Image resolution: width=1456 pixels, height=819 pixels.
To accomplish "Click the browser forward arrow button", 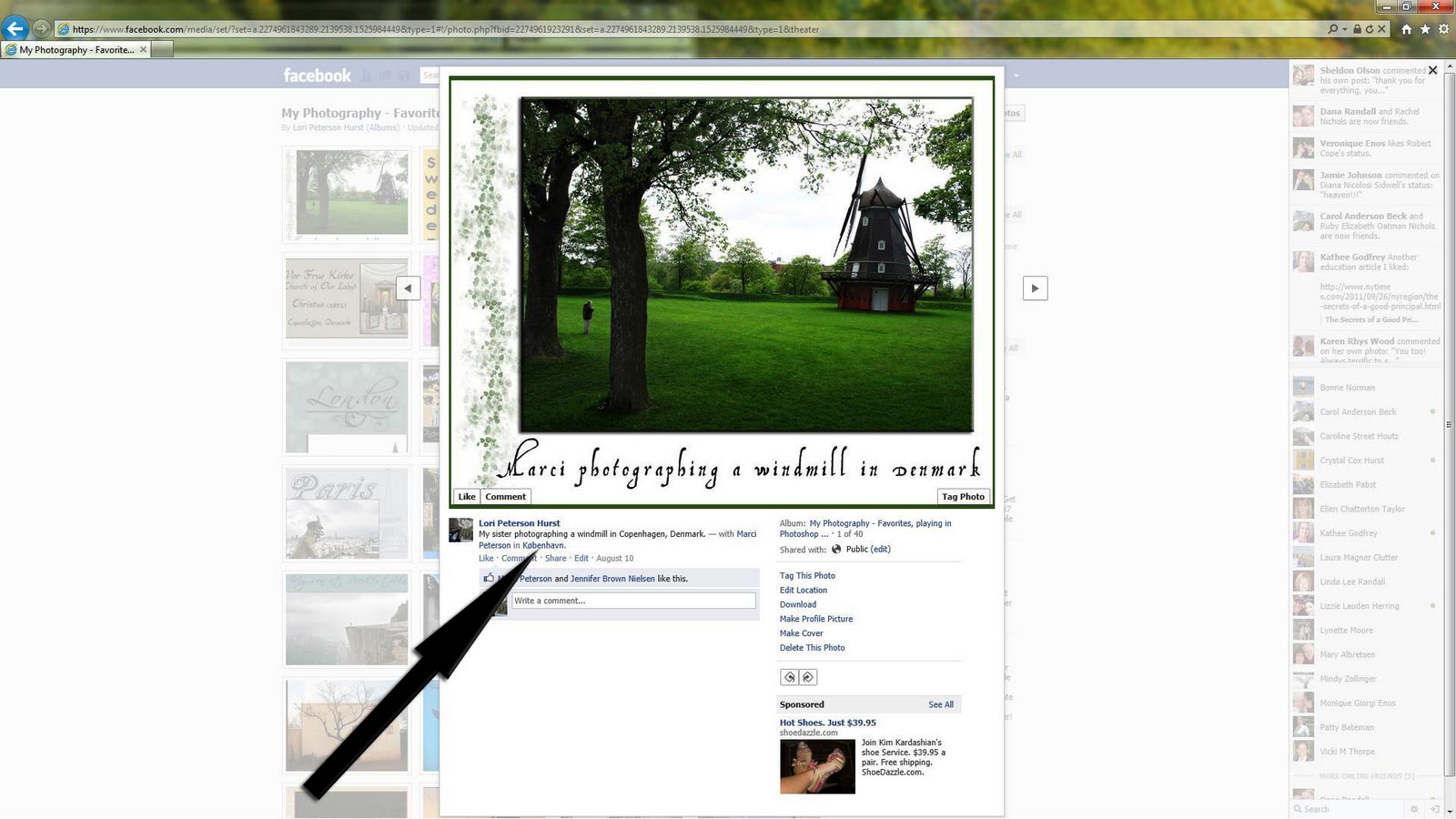I will click(x=41, y=29).
